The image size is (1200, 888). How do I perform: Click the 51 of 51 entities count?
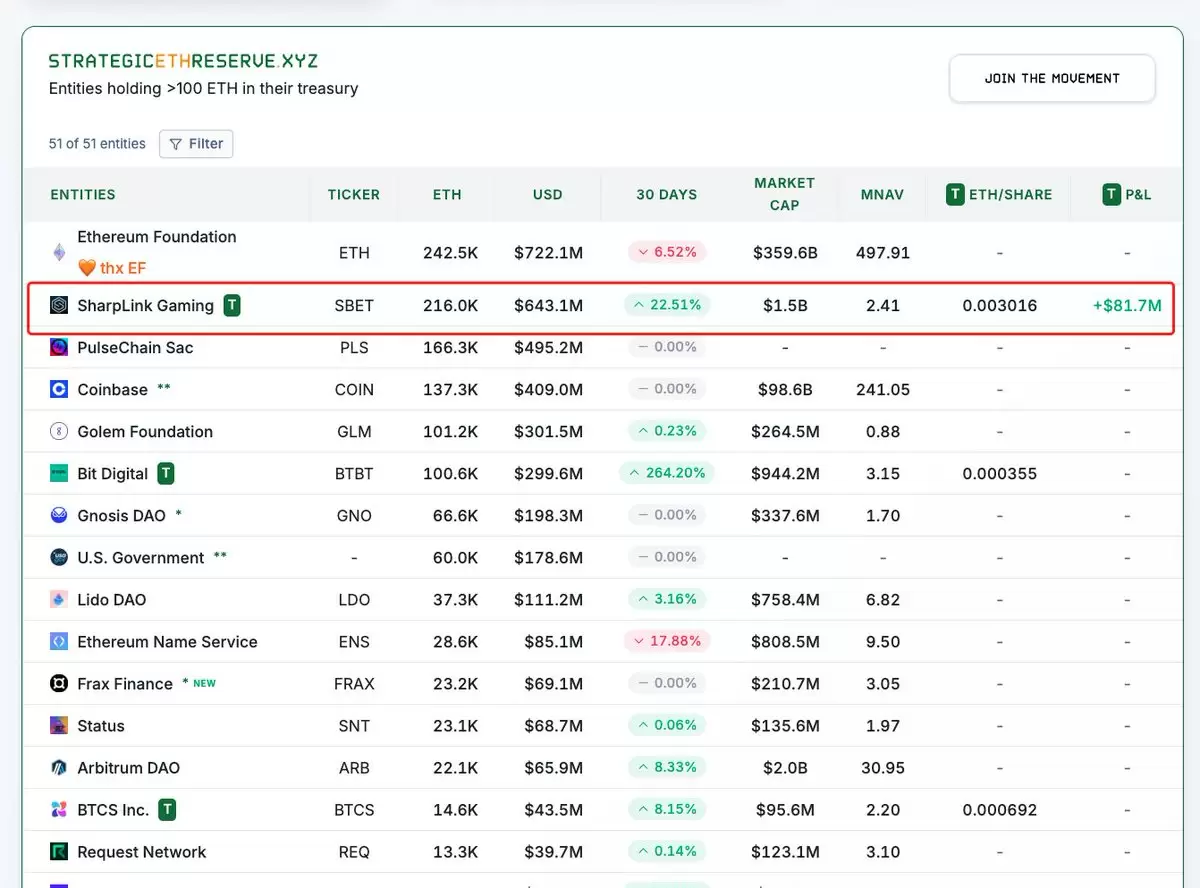(x=97, y=143)
